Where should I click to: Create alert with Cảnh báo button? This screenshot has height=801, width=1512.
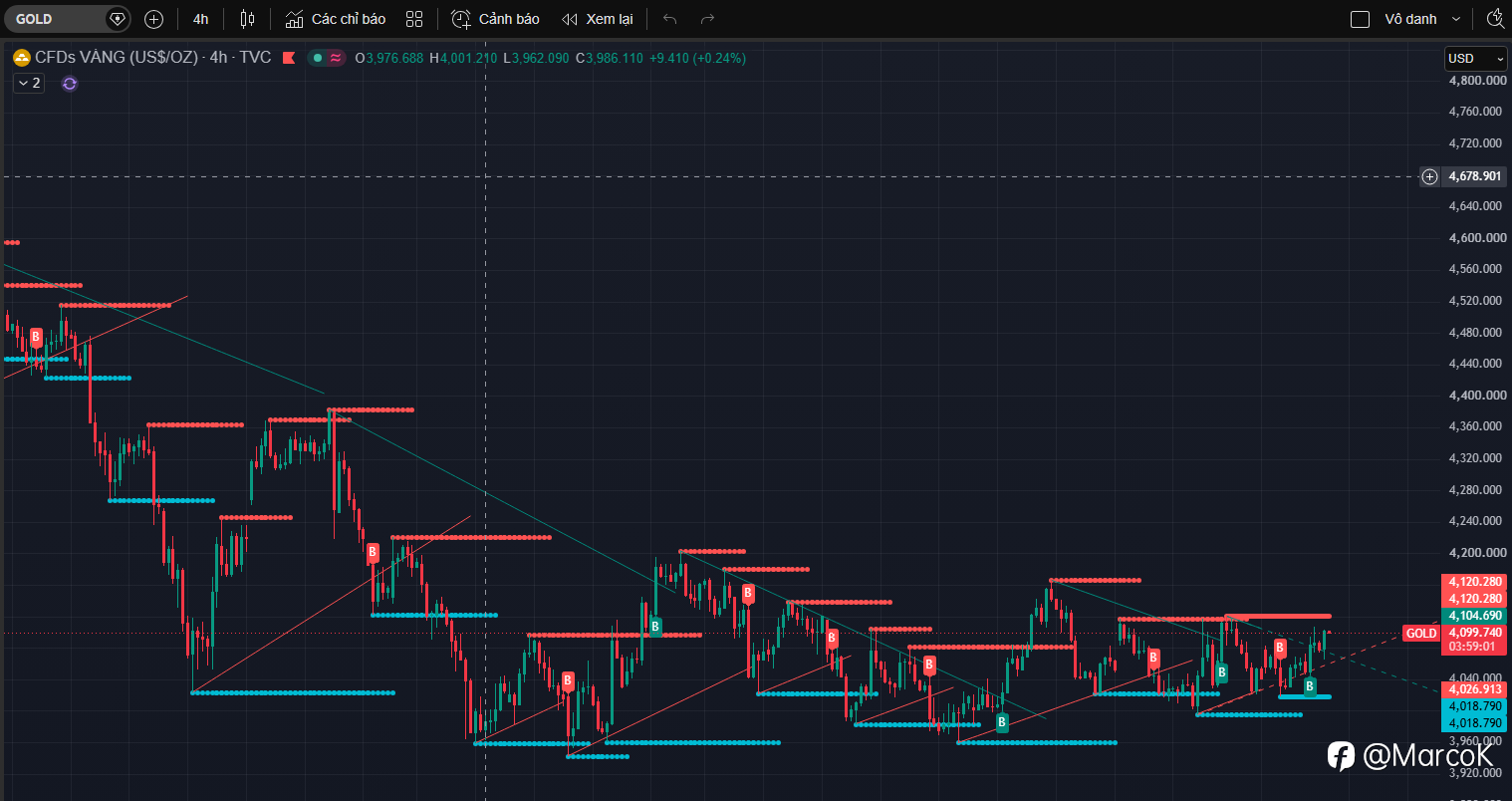pyautogui.click(x=496, y=19)
